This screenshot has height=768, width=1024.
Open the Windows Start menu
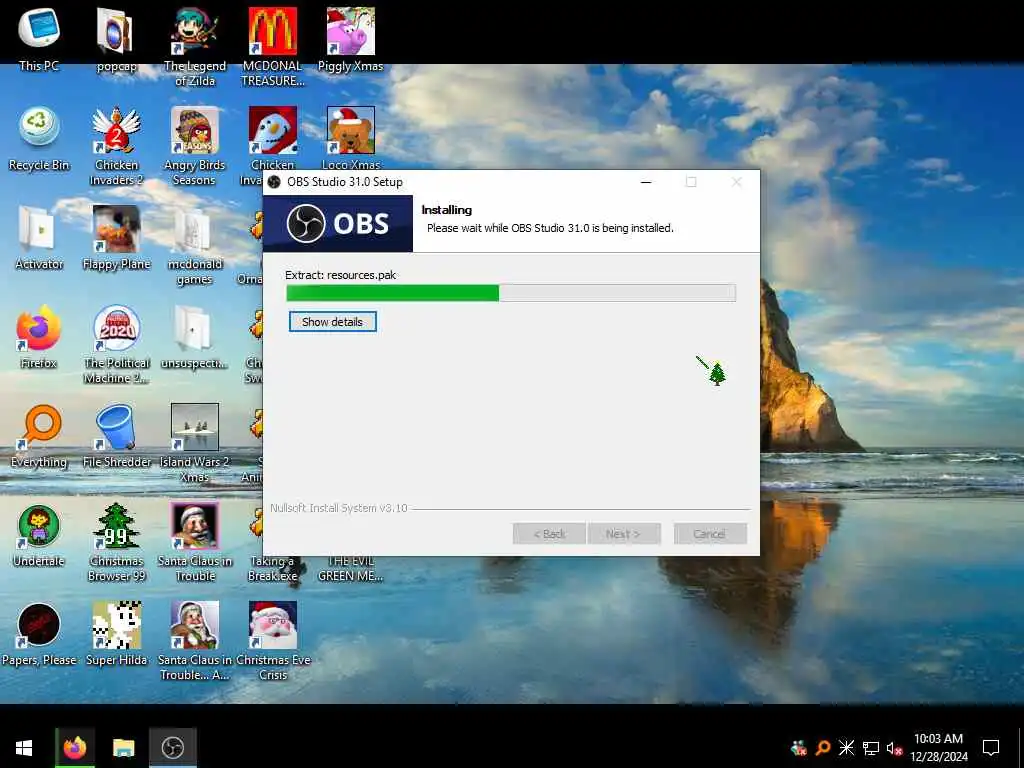point(24,748)
